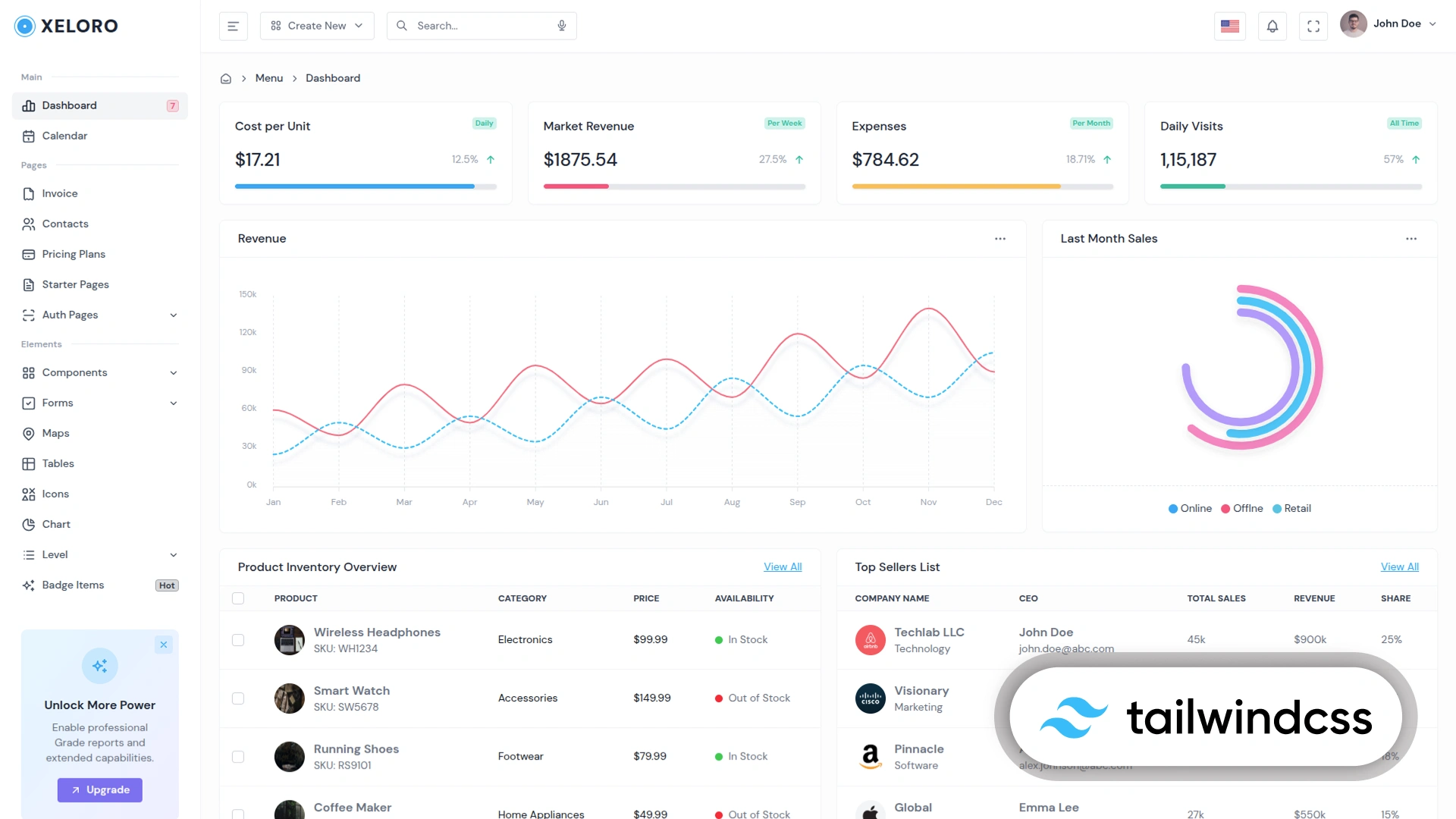Click the Maps pin icon
Image resolution: width=1456 pixels, height=819 pixels.
pos(29,433)
